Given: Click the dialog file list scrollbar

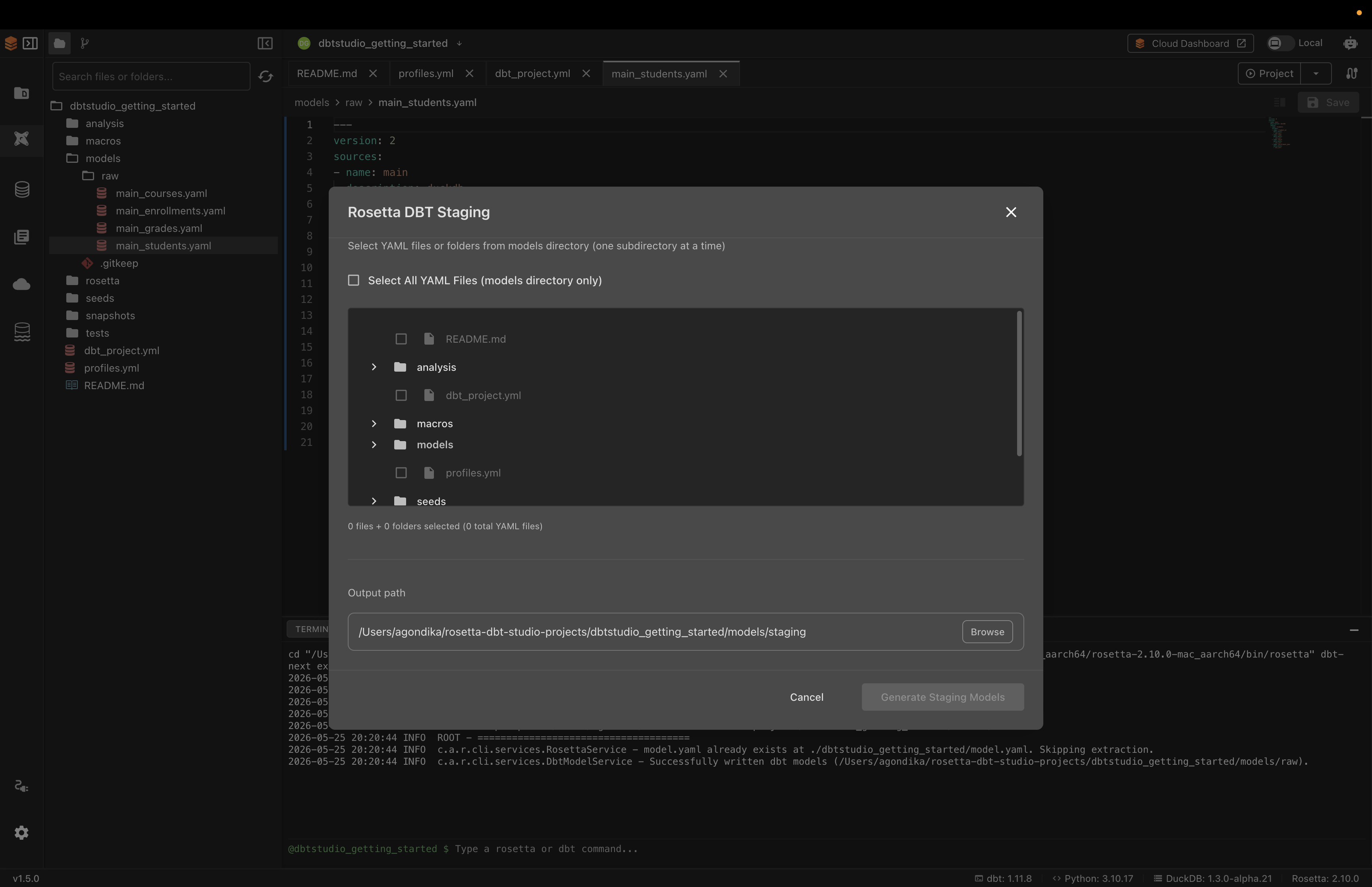Looking at the screenshot, I should (x=1019, y=384).
